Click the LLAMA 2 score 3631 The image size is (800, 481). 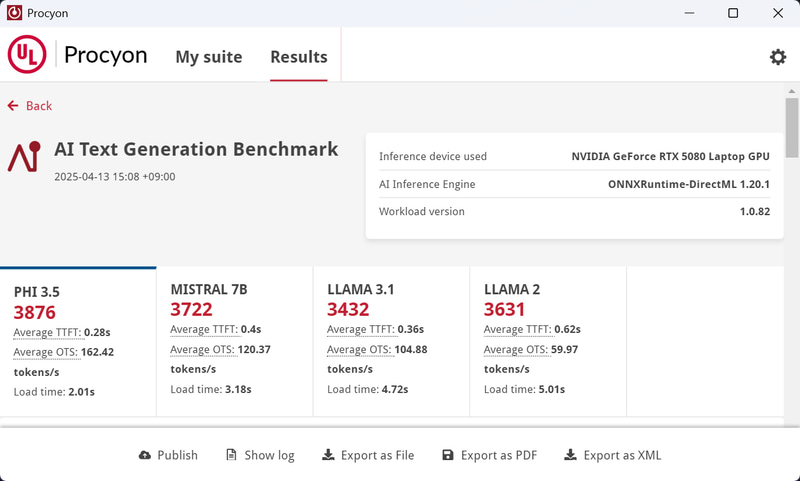(x=505, y=309)
